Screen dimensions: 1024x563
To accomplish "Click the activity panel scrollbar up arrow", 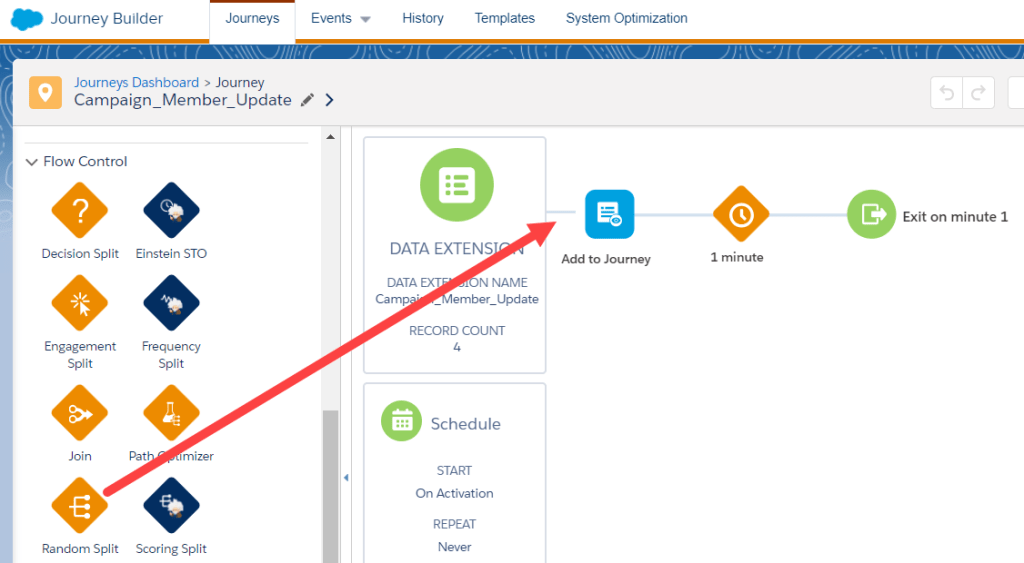I will pyautogui.click(x=330, y=137).
